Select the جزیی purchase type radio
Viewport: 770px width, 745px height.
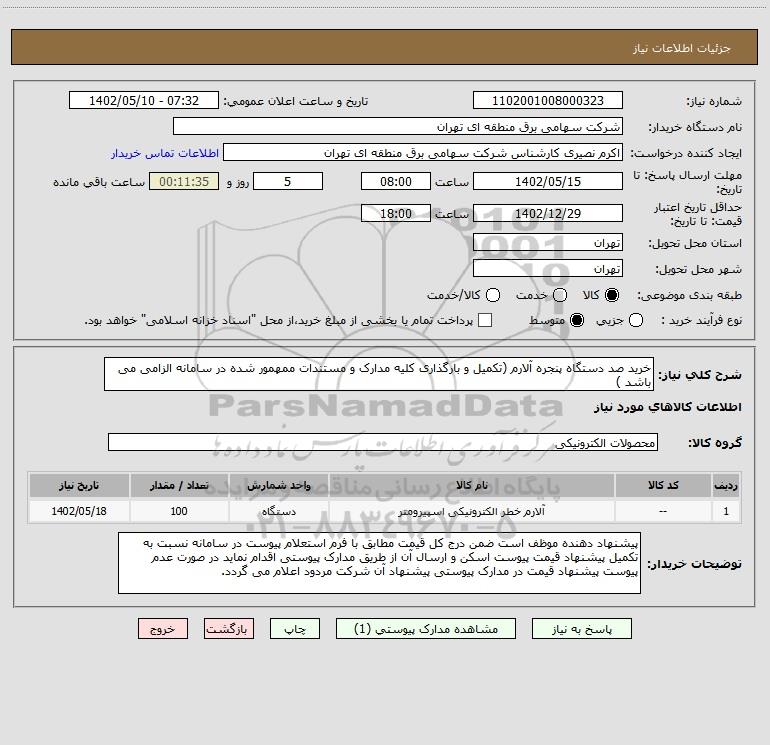coord(636,320)
